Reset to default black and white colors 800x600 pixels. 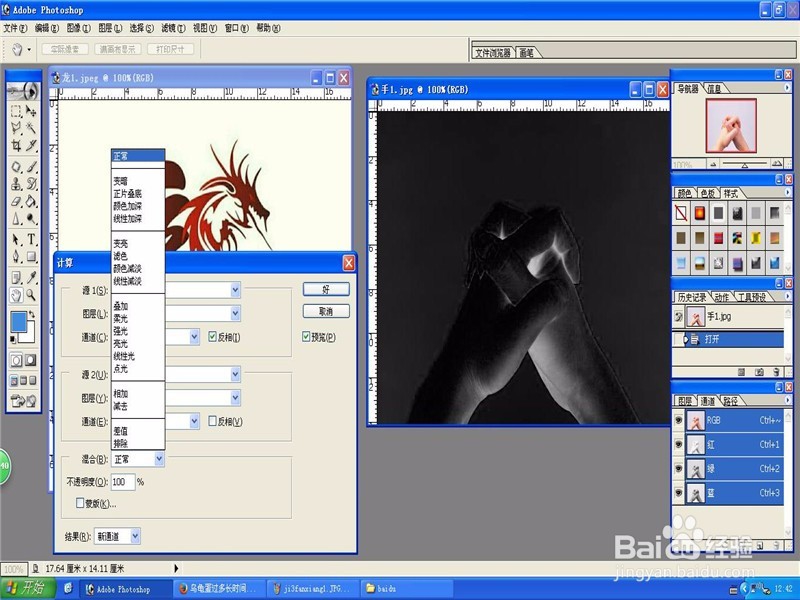tap(13, 339)
